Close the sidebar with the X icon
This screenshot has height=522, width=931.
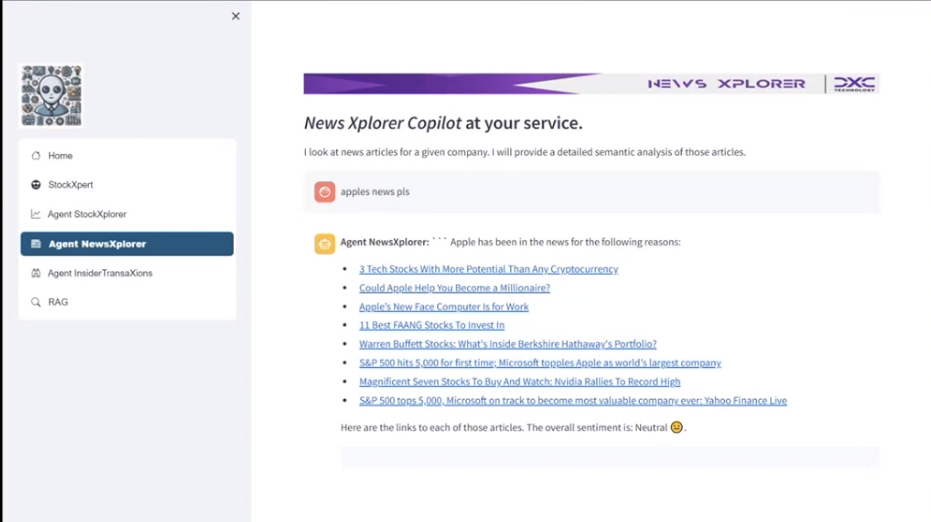[236, 16]
